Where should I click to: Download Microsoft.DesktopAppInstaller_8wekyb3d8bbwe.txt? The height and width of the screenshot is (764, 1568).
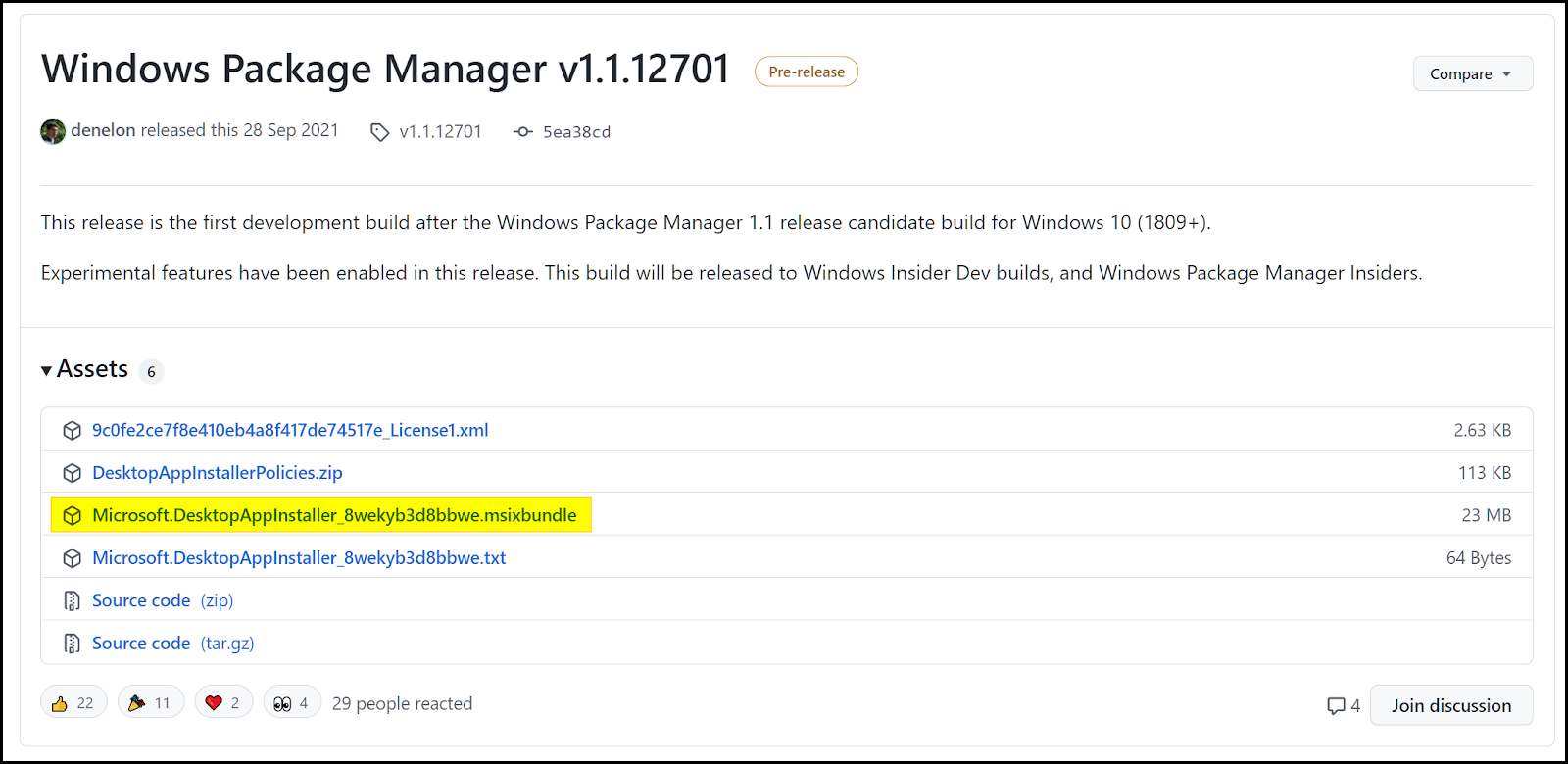point(299,558)
